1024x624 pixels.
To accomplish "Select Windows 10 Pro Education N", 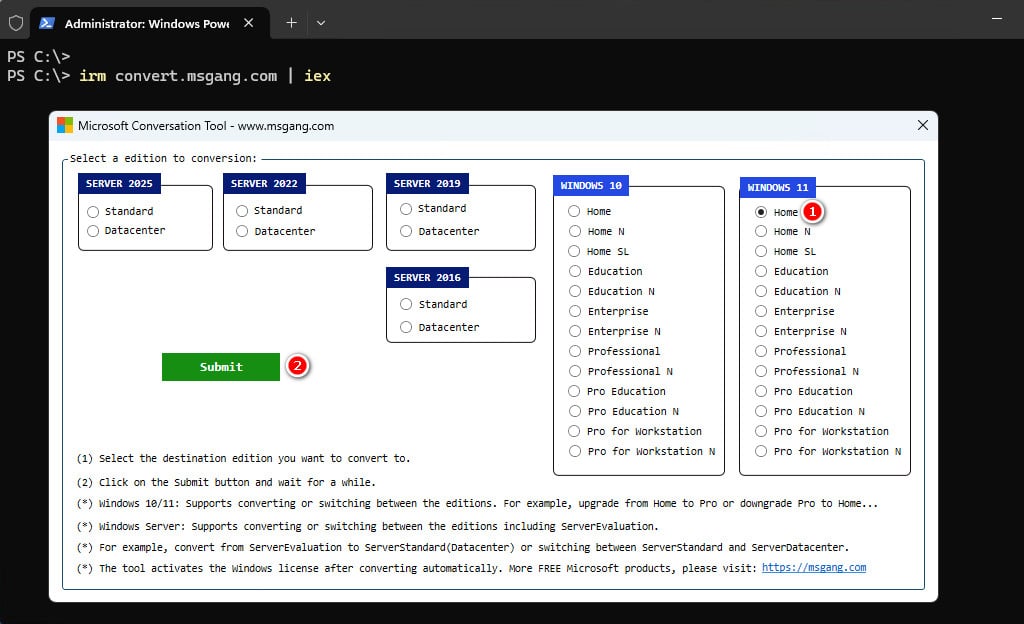I will 624,411.
